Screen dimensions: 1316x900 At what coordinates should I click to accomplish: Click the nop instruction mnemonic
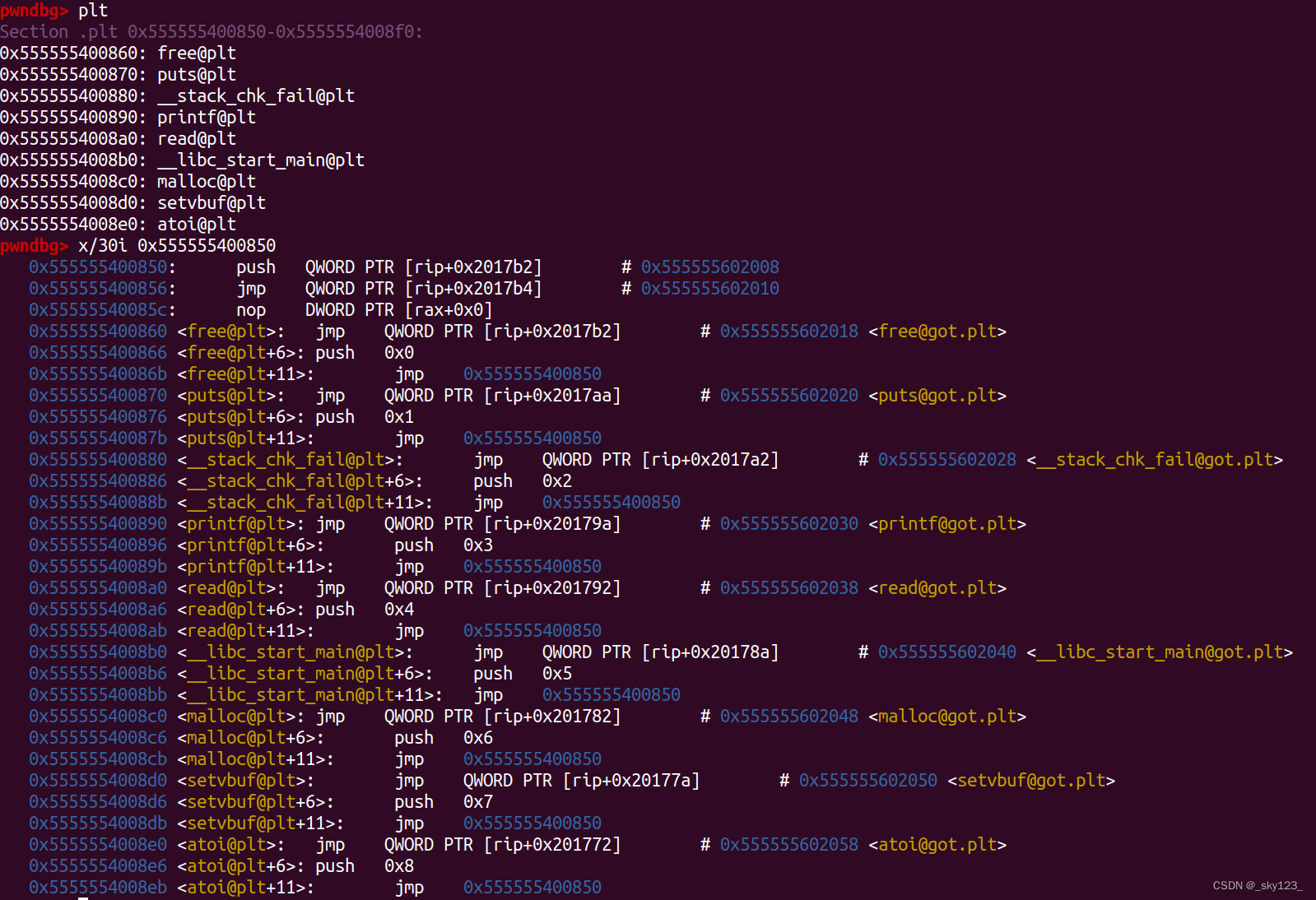click(251, 310)
